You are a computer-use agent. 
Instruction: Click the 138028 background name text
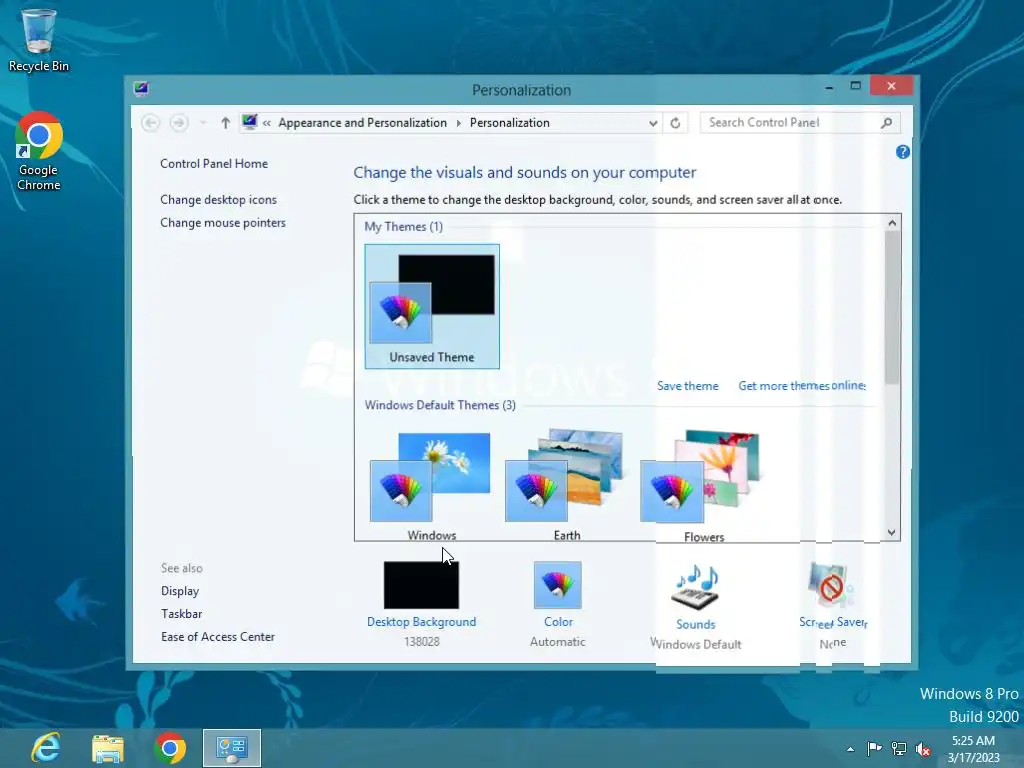pos(421,642)
